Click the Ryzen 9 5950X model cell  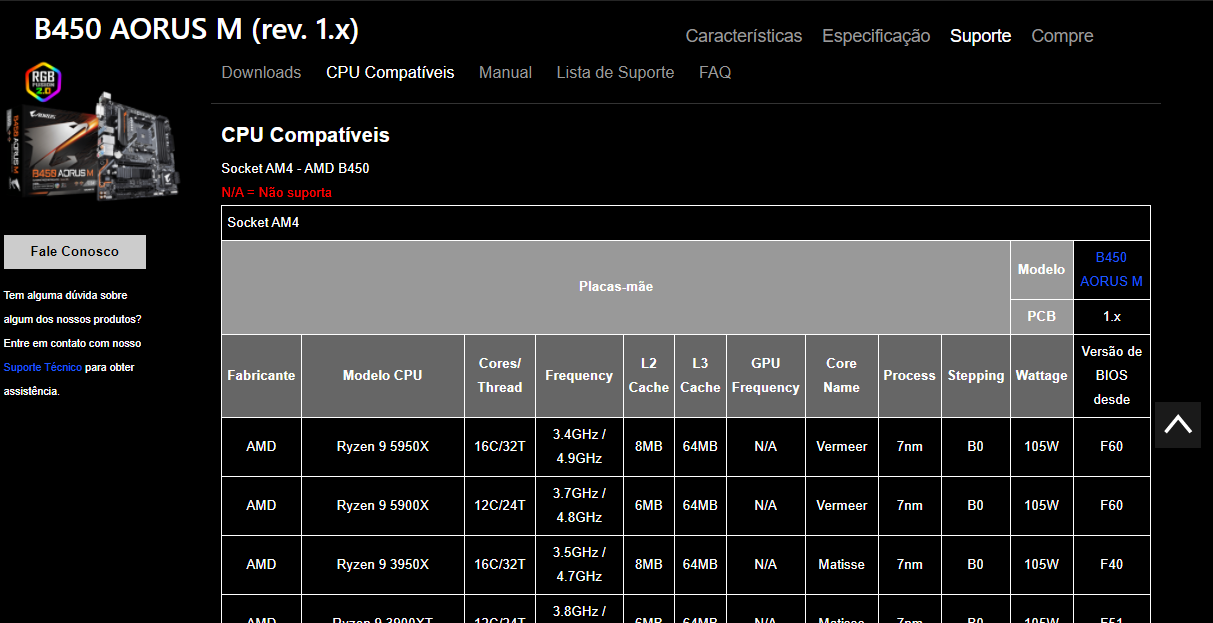point(383,447)
